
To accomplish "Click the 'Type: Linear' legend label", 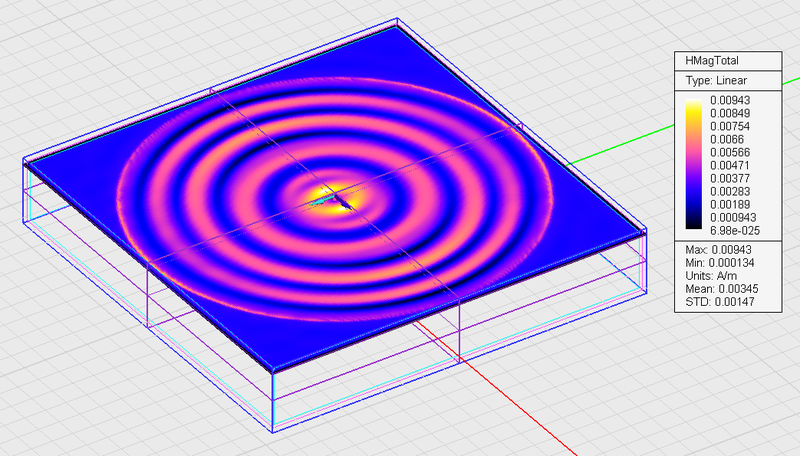I will (716, 81).
